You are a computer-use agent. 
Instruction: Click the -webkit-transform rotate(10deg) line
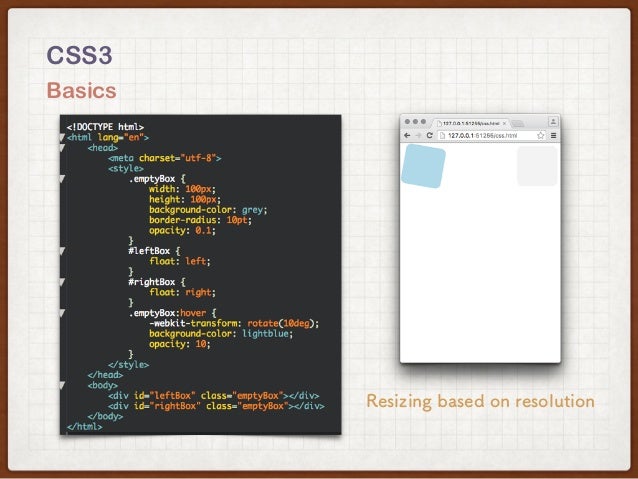click(234, 323)
